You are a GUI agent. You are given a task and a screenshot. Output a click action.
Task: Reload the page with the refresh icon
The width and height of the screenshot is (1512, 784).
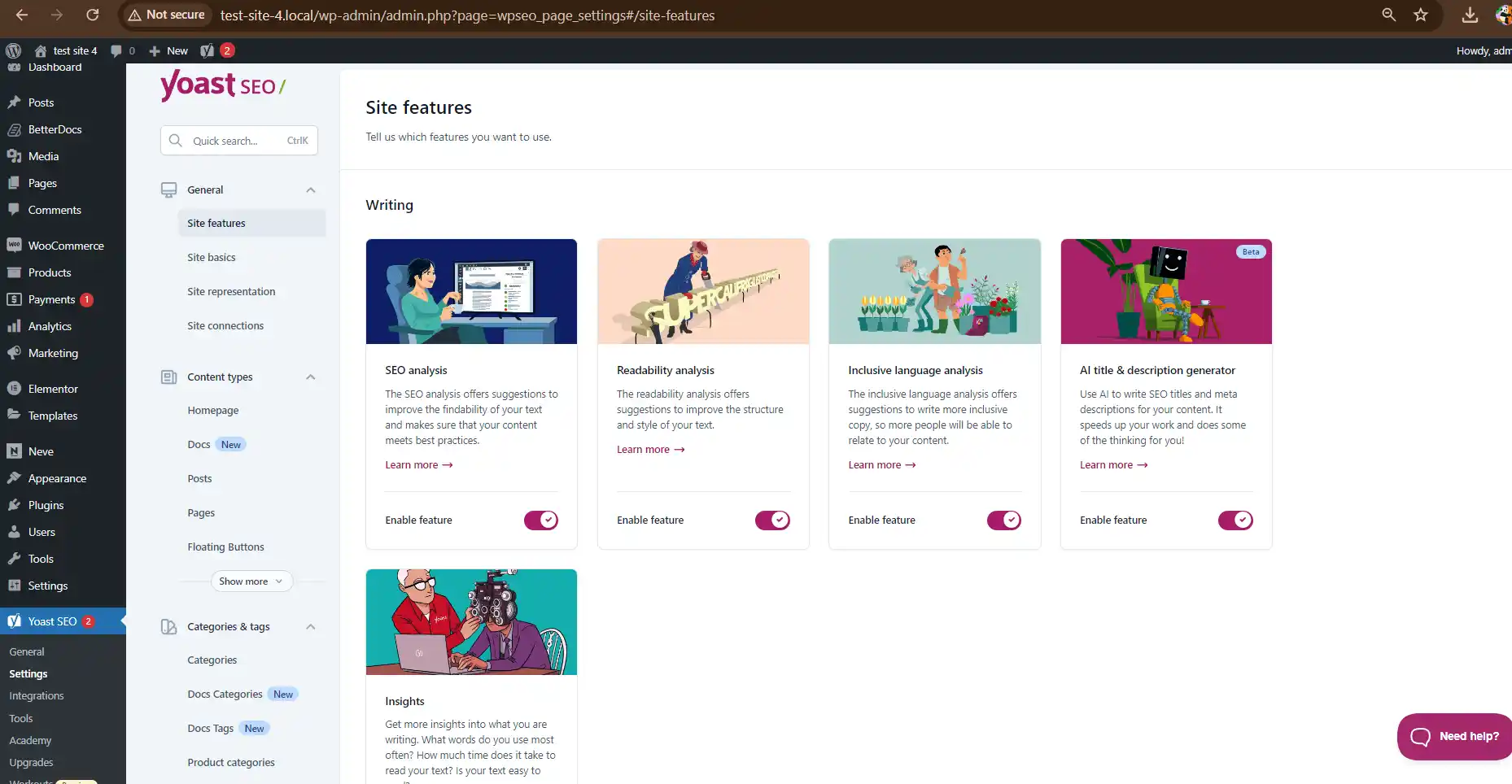pos(93,15)
